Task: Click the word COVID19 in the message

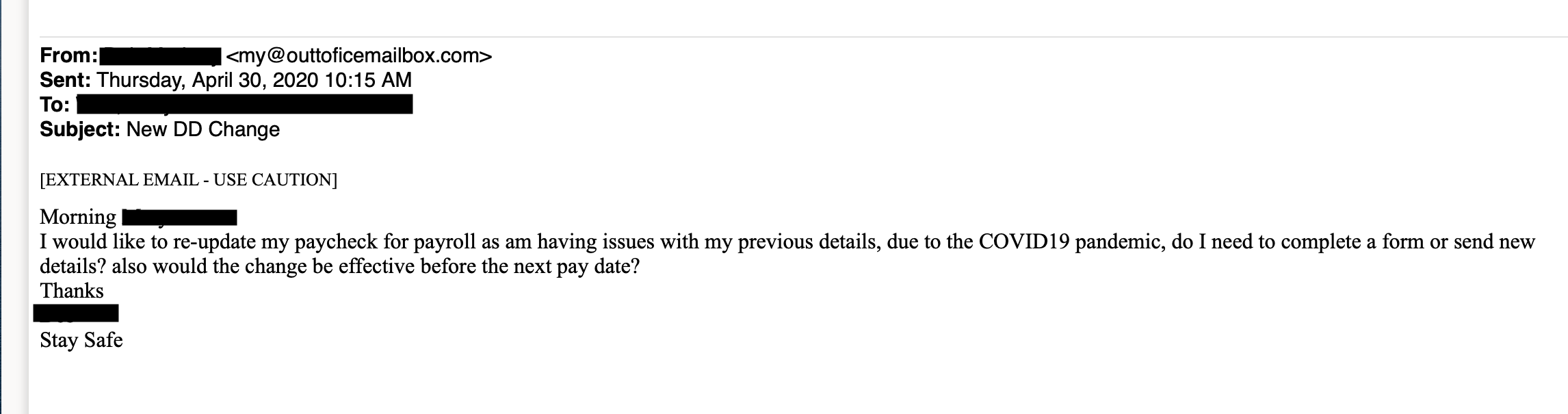Action: click(1024, 242)
